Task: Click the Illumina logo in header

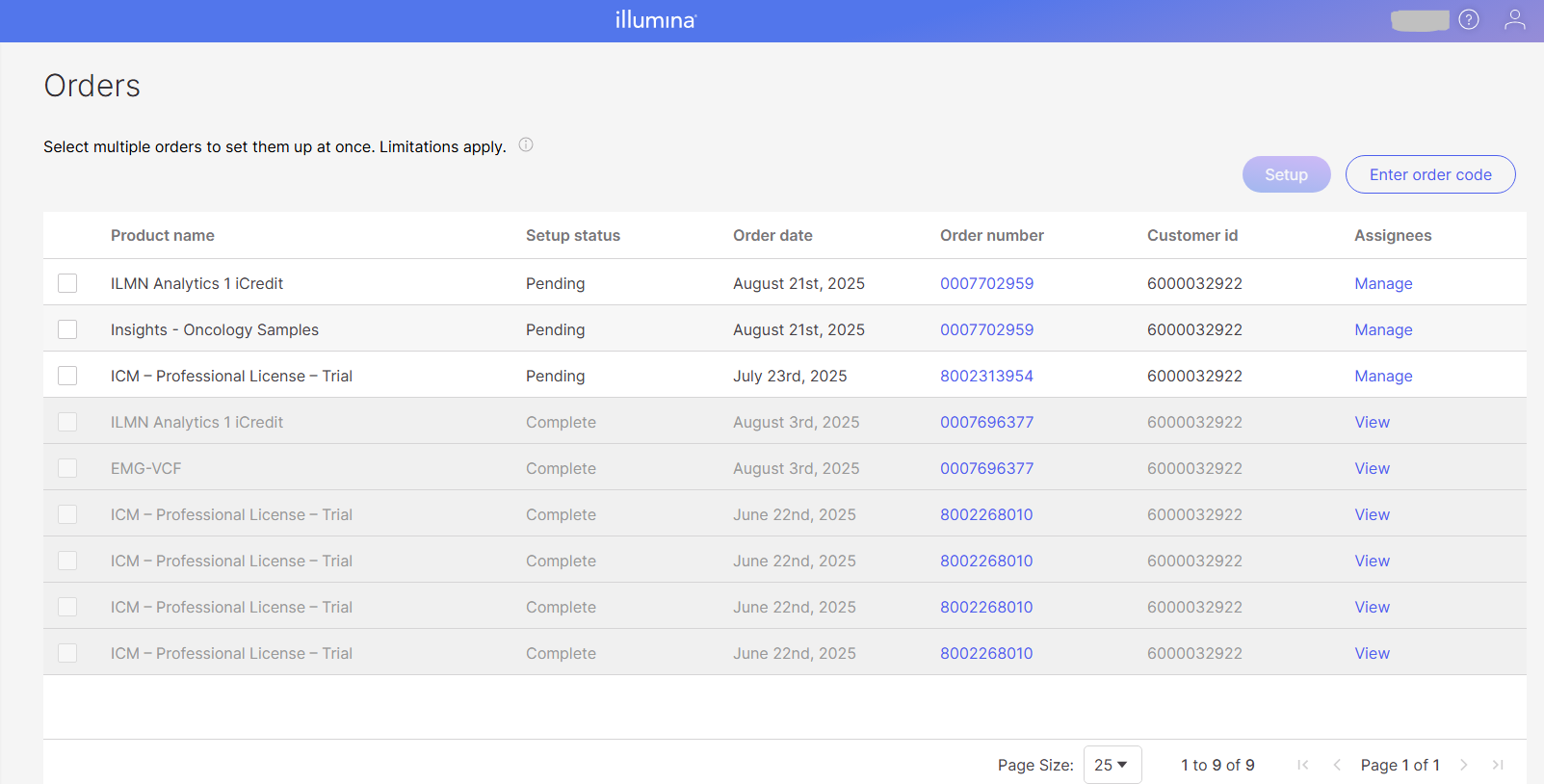Action: click(x=655, y=20)
